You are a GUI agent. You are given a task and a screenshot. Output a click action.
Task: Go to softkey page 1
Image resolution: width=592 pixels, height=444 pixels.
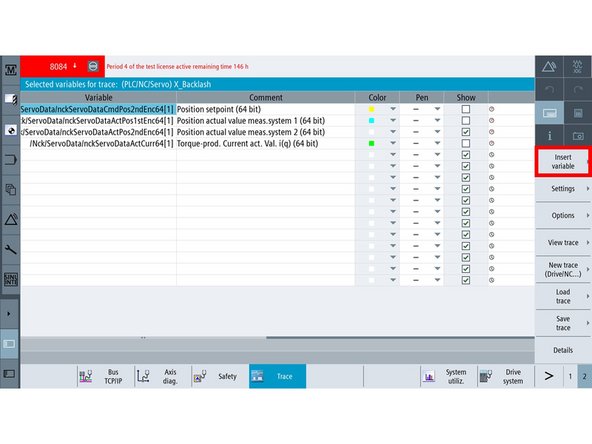(x=570, y=376)
